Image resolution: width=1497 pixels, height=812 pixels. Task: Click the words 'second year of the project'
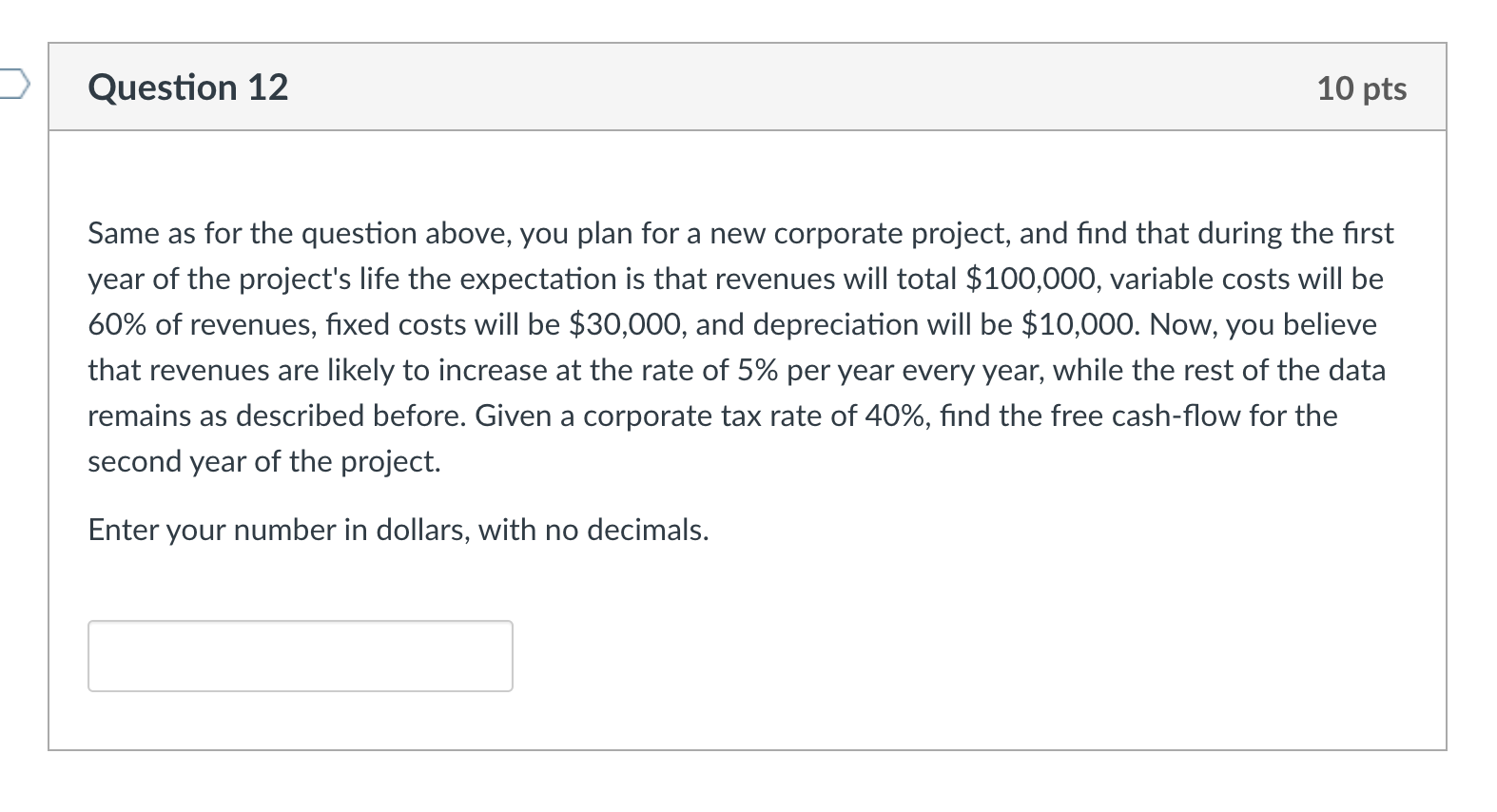[263, 461]
